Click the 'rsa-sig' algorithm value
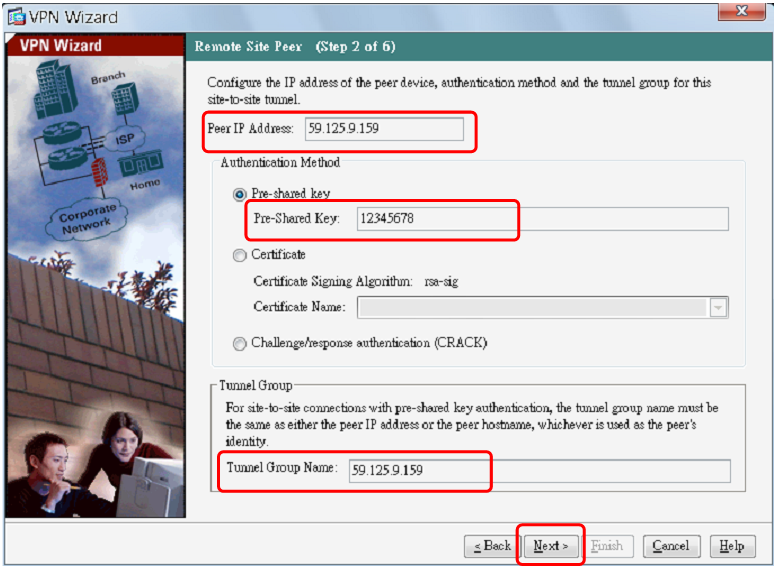 click(441, 282)
